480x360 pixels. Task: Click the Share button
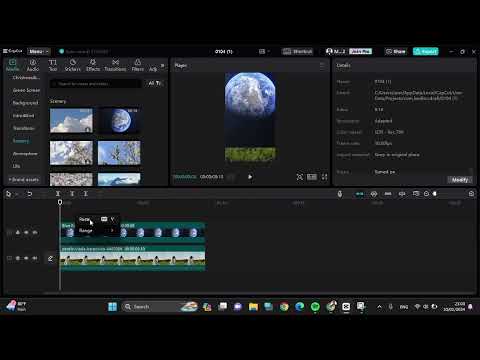click(x=396, y=51)
